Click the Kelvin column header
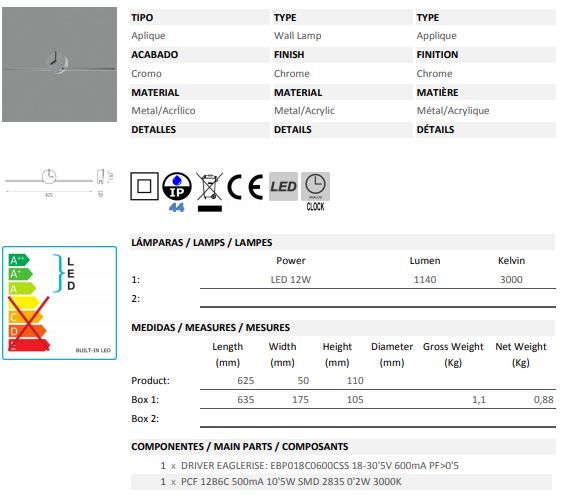Viewport: 576px width, 495px height. (511, 261)
